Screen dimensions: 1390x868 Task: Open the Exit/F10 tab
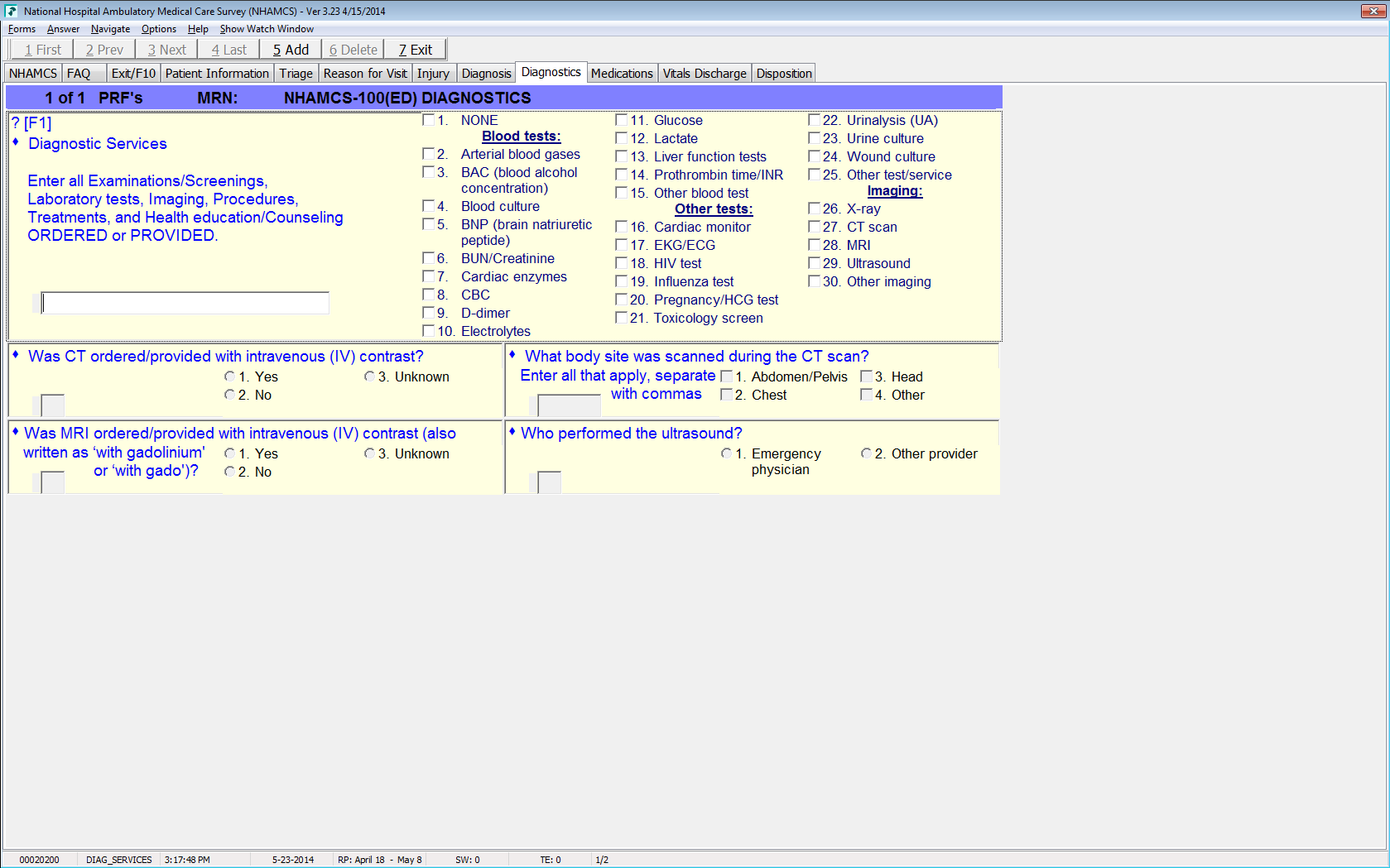(133, 74)
